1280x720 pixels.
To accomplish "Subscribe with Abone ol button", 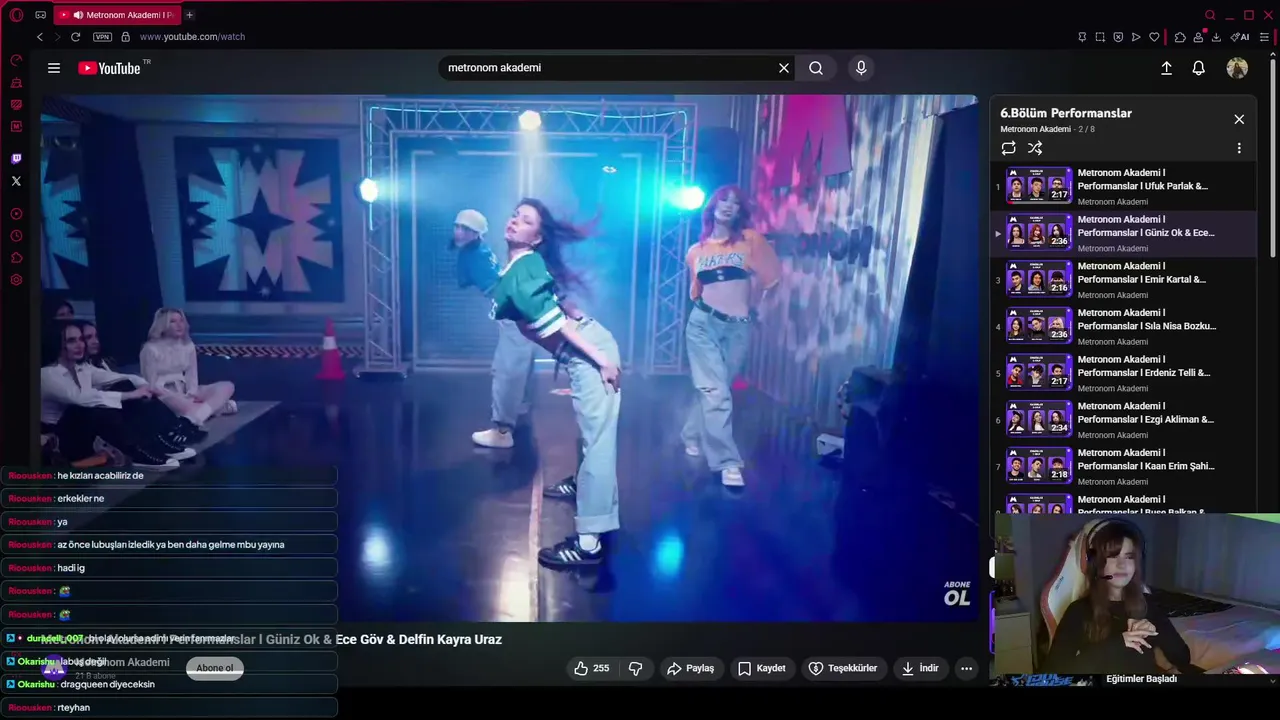I will point(215,668).
